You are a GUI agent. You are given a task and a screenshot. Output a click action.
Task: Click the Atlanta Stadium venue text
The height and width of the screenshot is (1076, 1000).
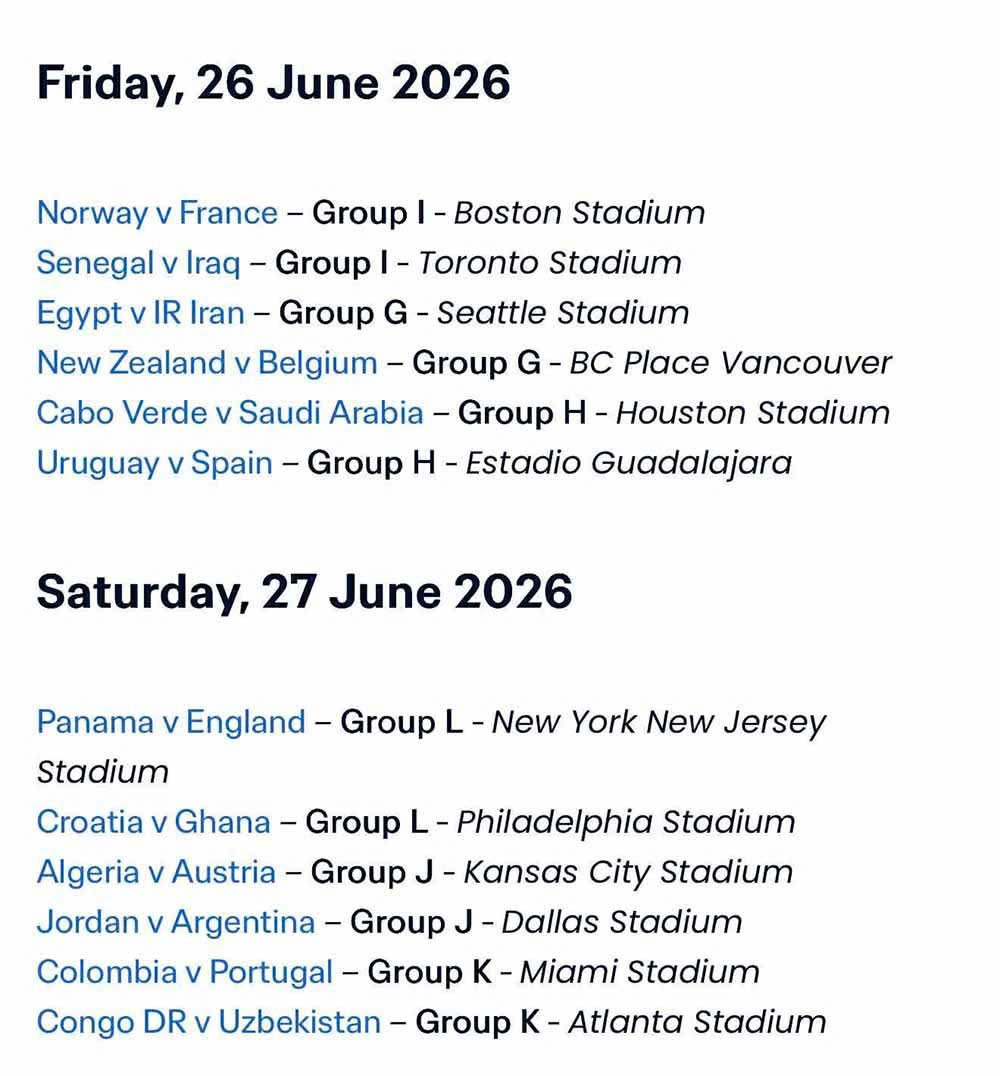click(698, 1022)
